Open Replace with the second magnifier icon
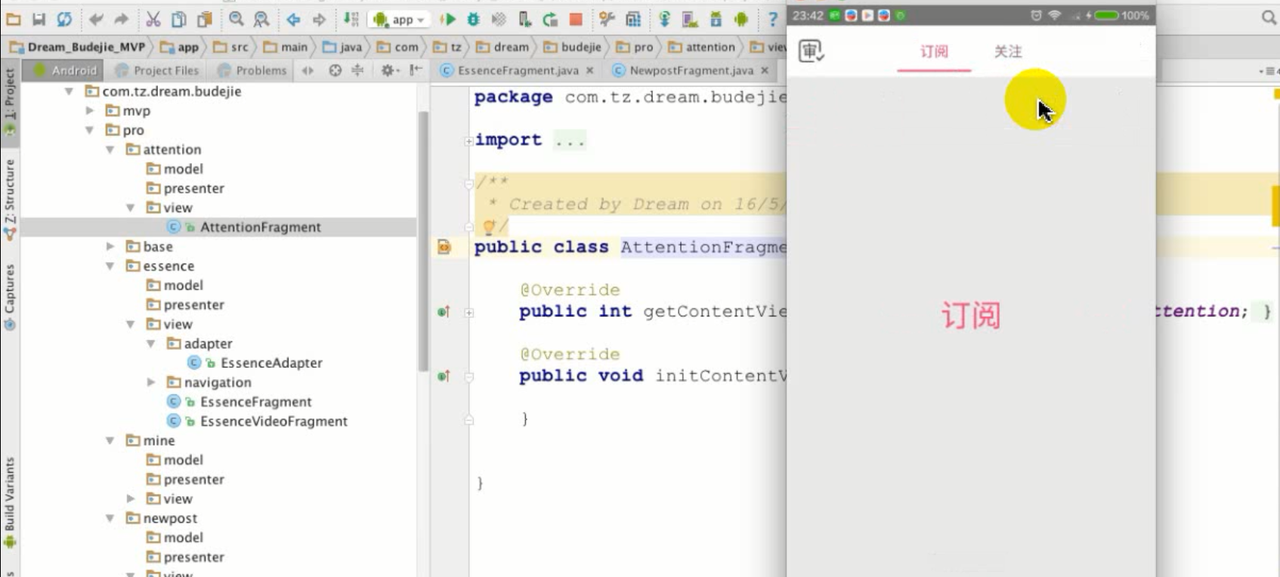1280x577 pixels. (x=261, y=19)
